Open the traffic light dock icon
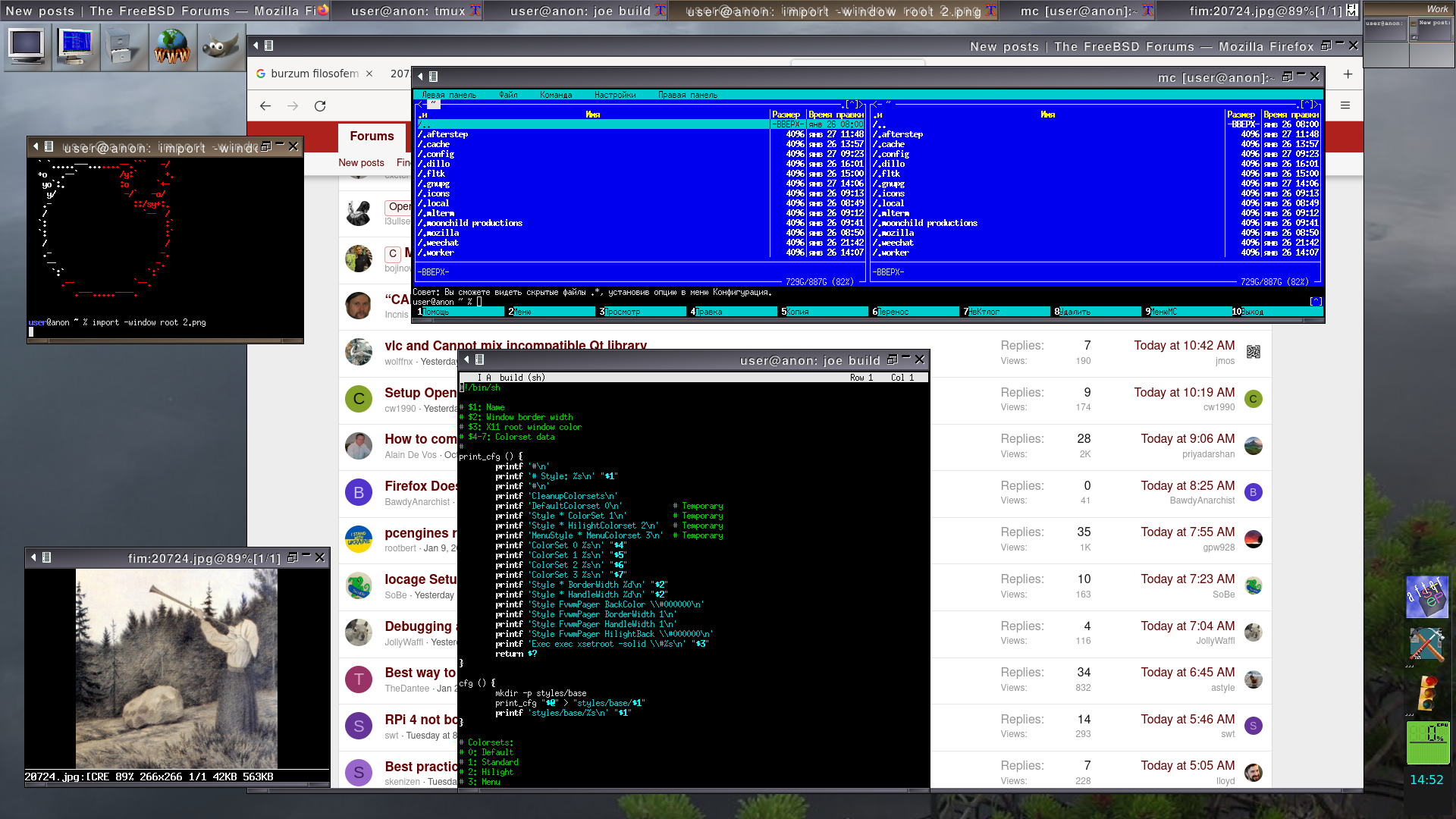Screen dimensions: 1456x819 coord(1426,692)
